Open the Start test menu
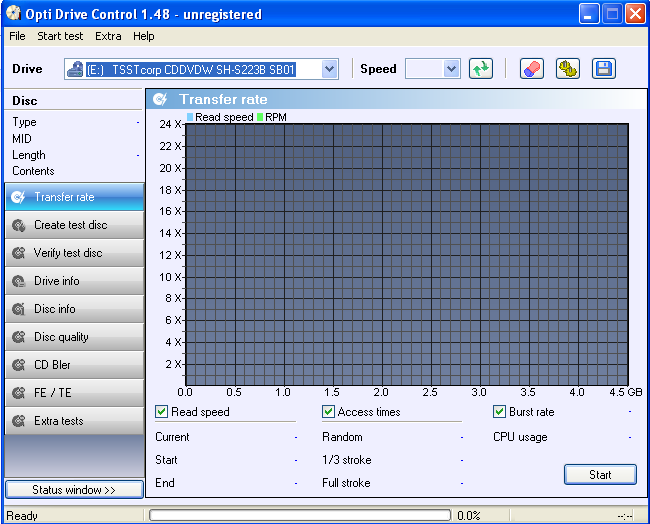The width and height of the screenshot is (650, 524). (x=60, y=36)
